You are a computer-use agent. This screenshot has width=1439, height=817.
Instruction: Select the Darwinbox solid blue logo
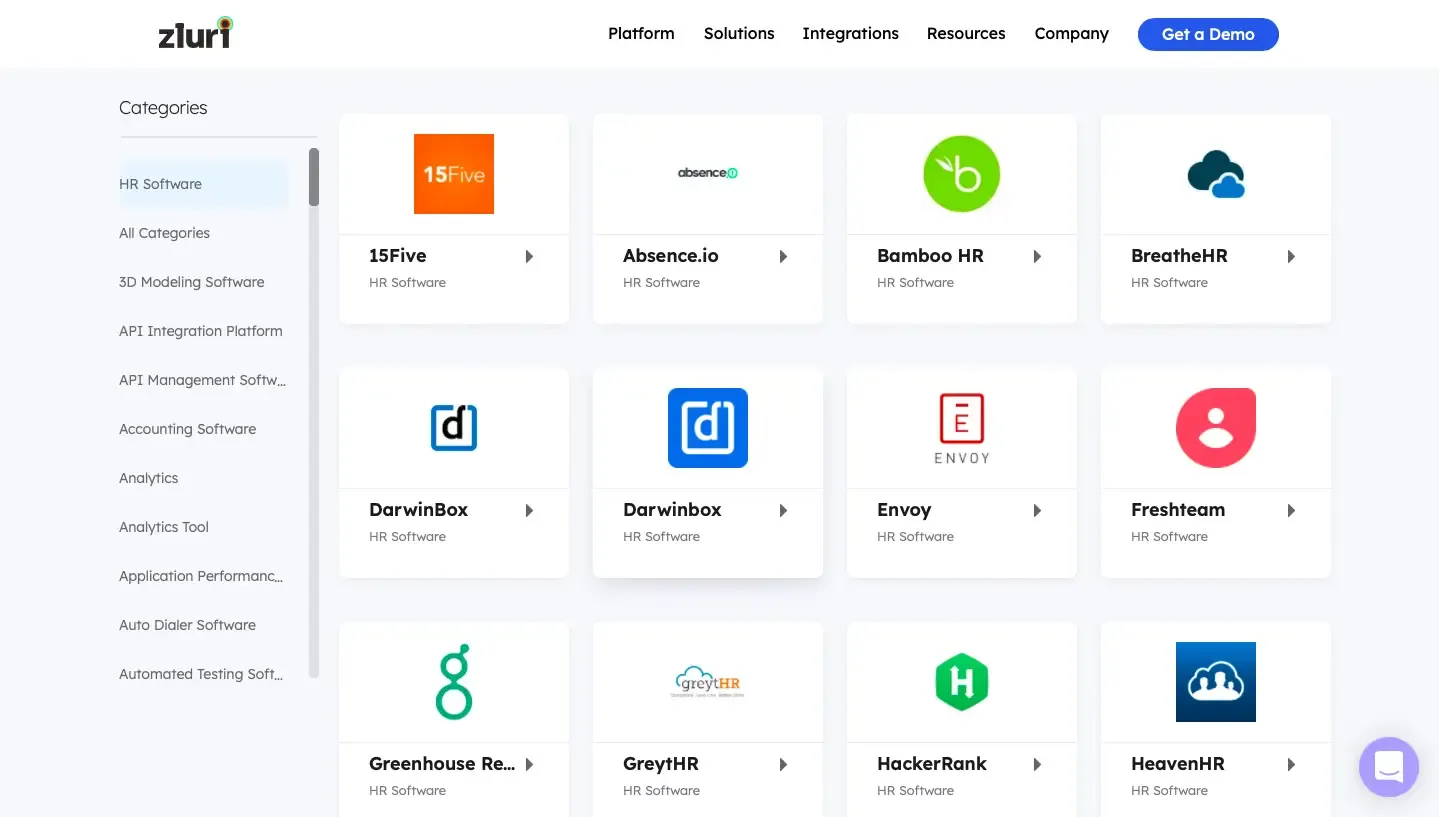[x=708, y=428]
